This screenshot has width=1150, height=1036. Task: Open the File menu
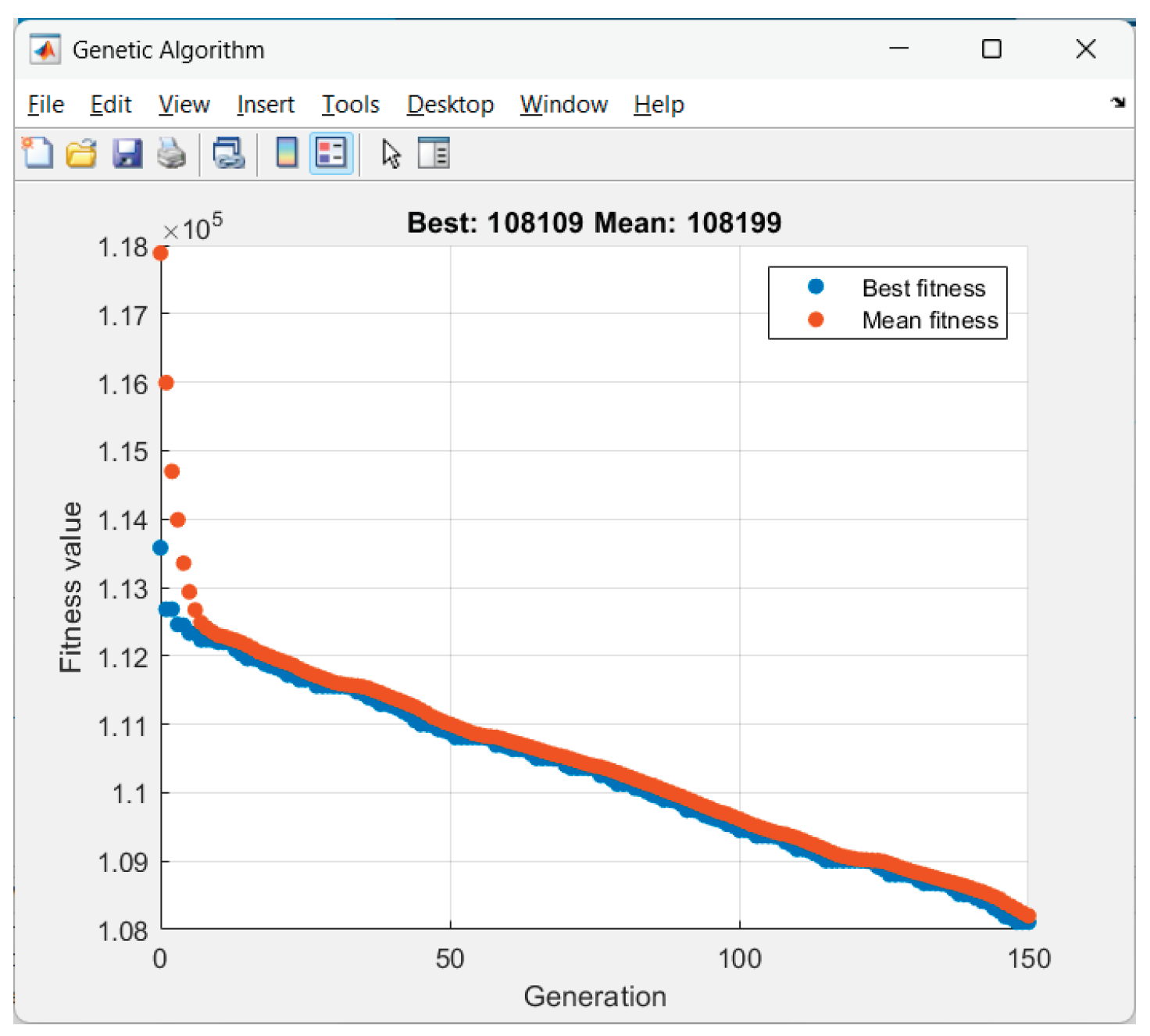(x=45, y=105)
